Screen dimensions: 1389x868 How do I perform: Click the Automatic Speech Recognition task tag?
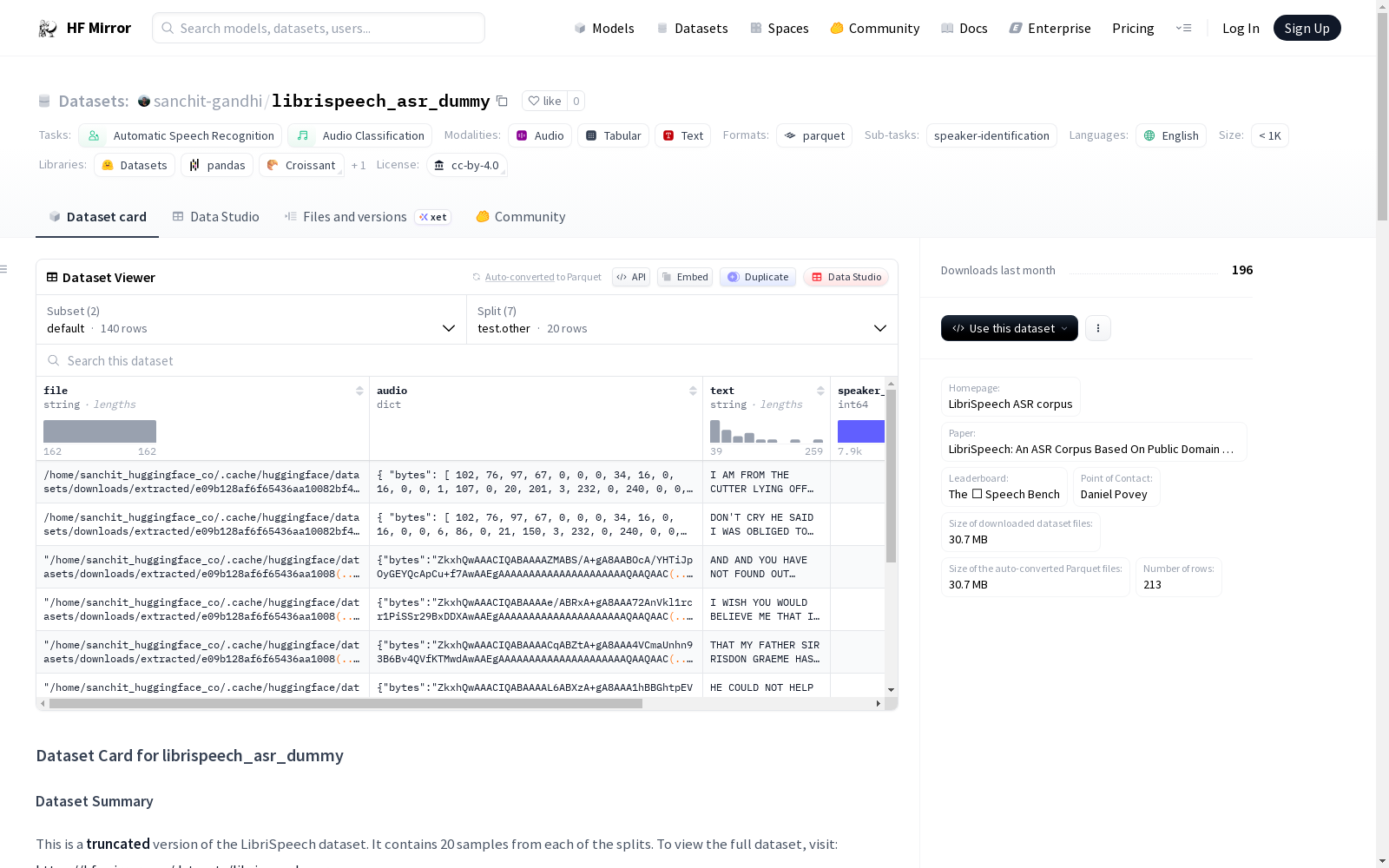coord(181,135)
